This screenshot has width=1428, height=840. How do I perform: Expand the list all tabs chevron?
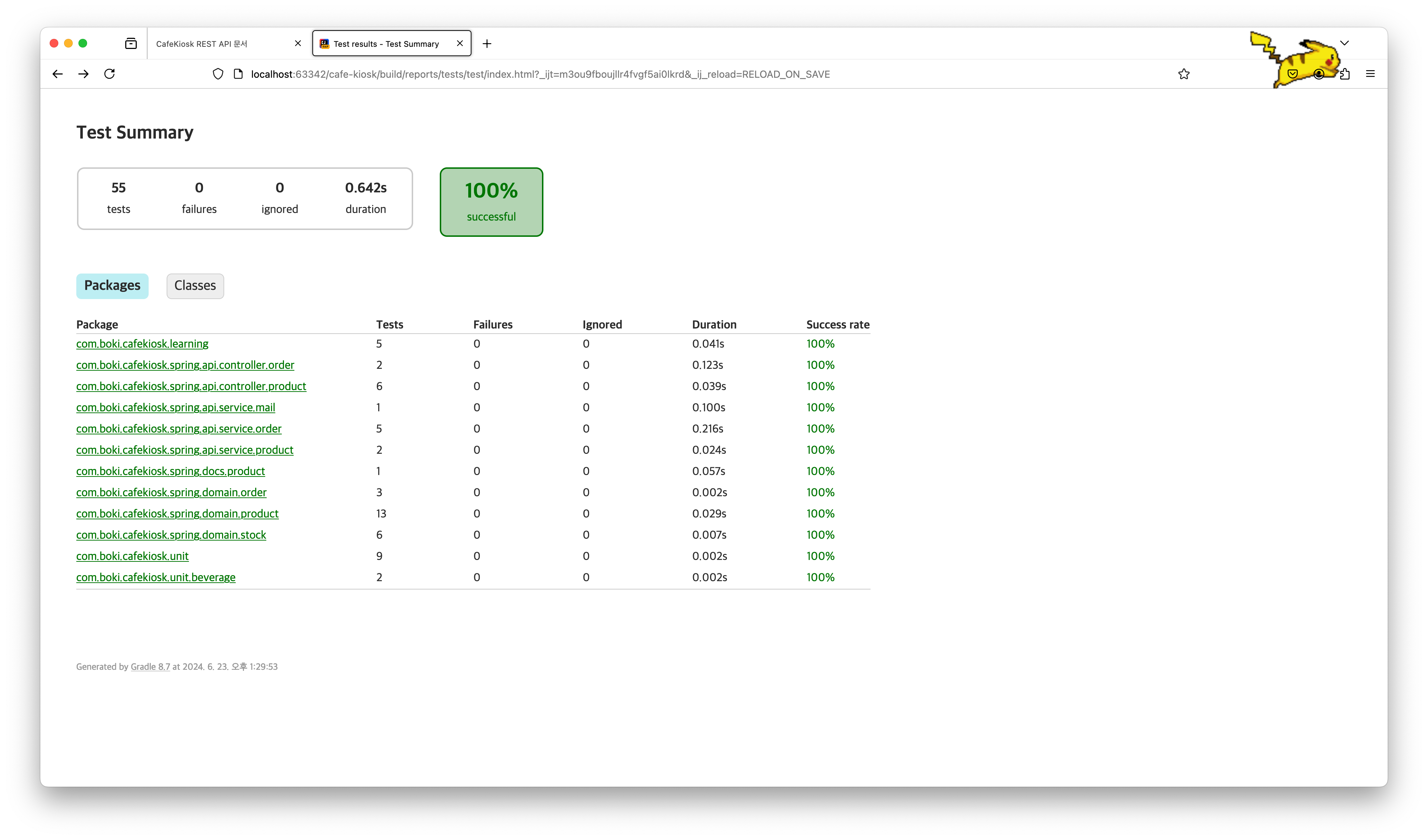pos(1344,43)
